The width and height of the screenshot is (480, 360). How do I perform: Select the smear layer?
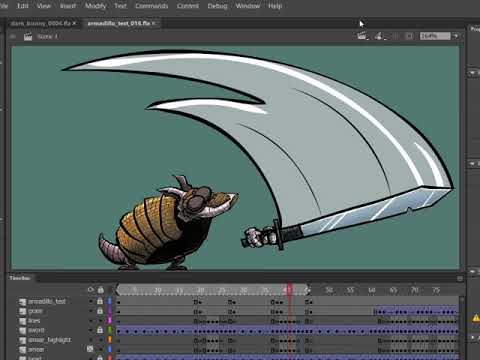tap(36, 350)
